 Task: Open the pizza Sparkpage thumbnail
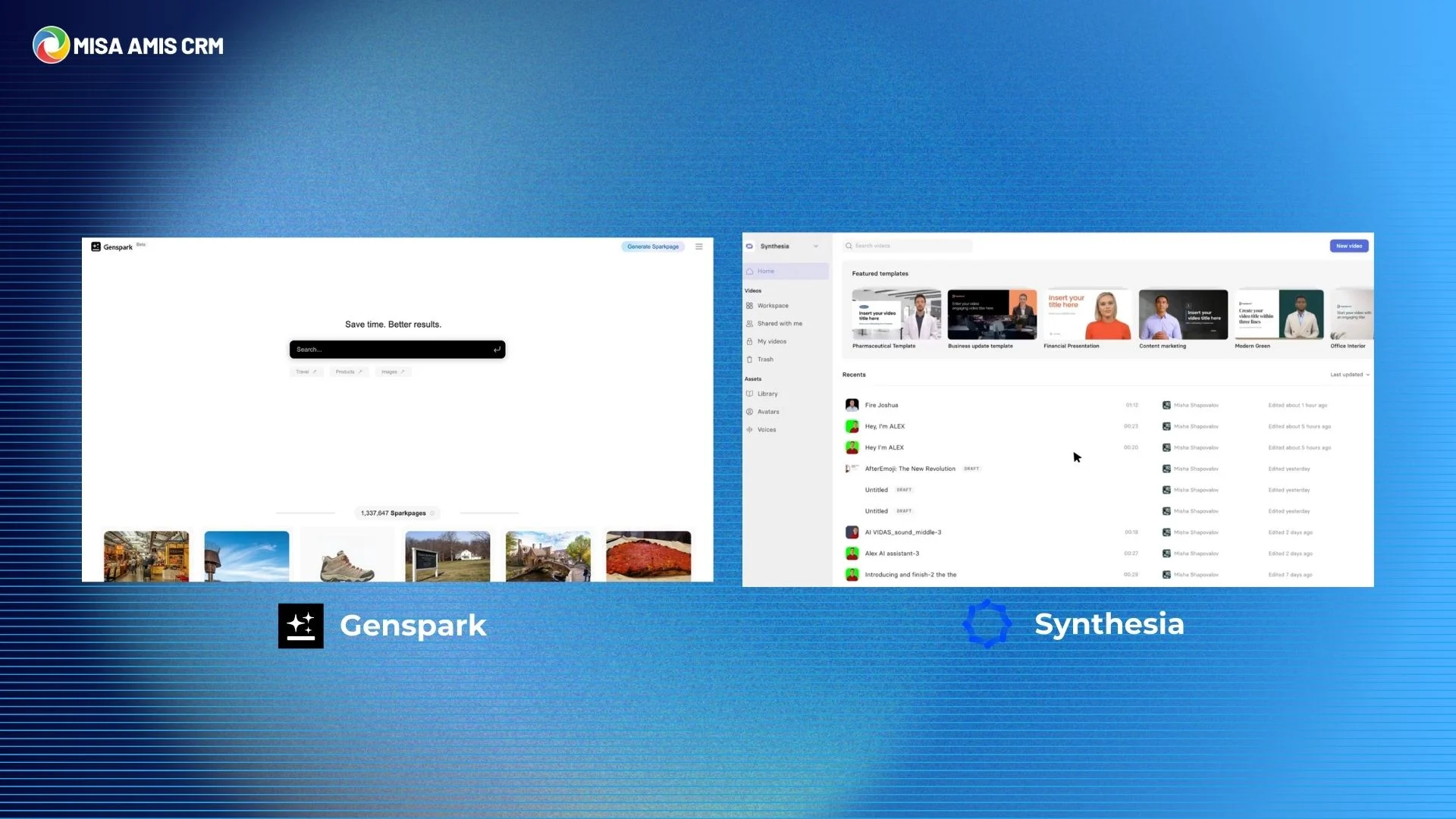pyautogui.click(x=648, y=557)
